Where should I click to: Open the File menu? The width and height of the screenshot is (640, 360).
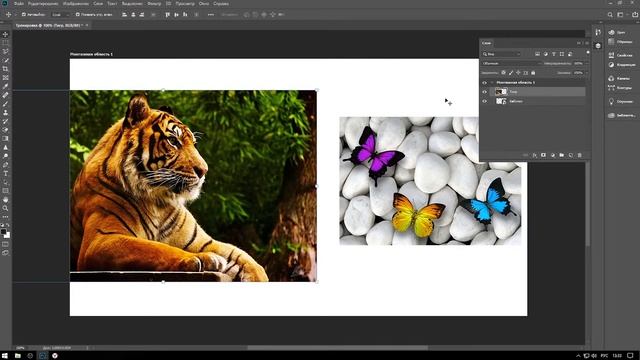(x=19, y=4)
